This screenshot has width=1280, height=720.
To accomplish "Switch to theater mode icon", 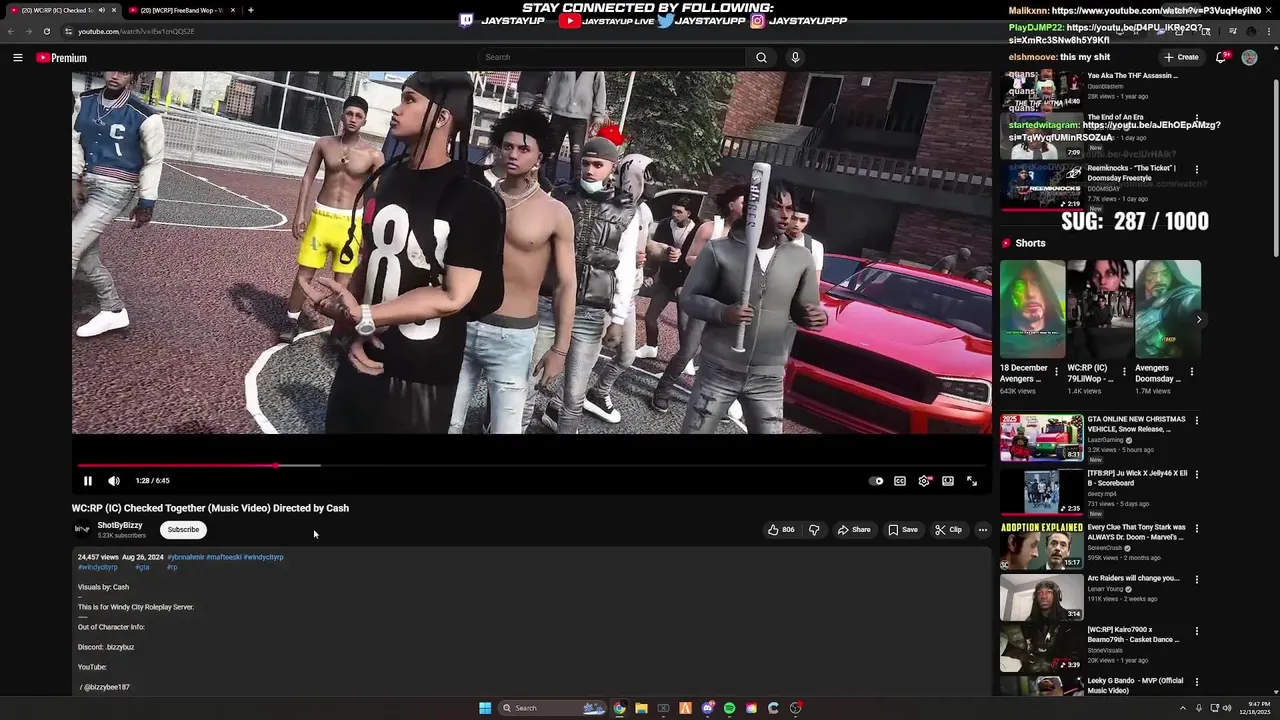I will 948,481.
